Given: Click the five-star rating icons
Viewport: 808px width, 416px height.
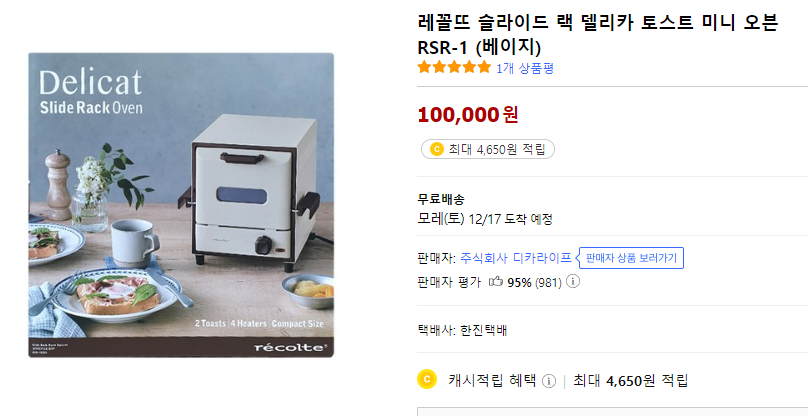Looking at the screenshot, I should pos(454,68).
